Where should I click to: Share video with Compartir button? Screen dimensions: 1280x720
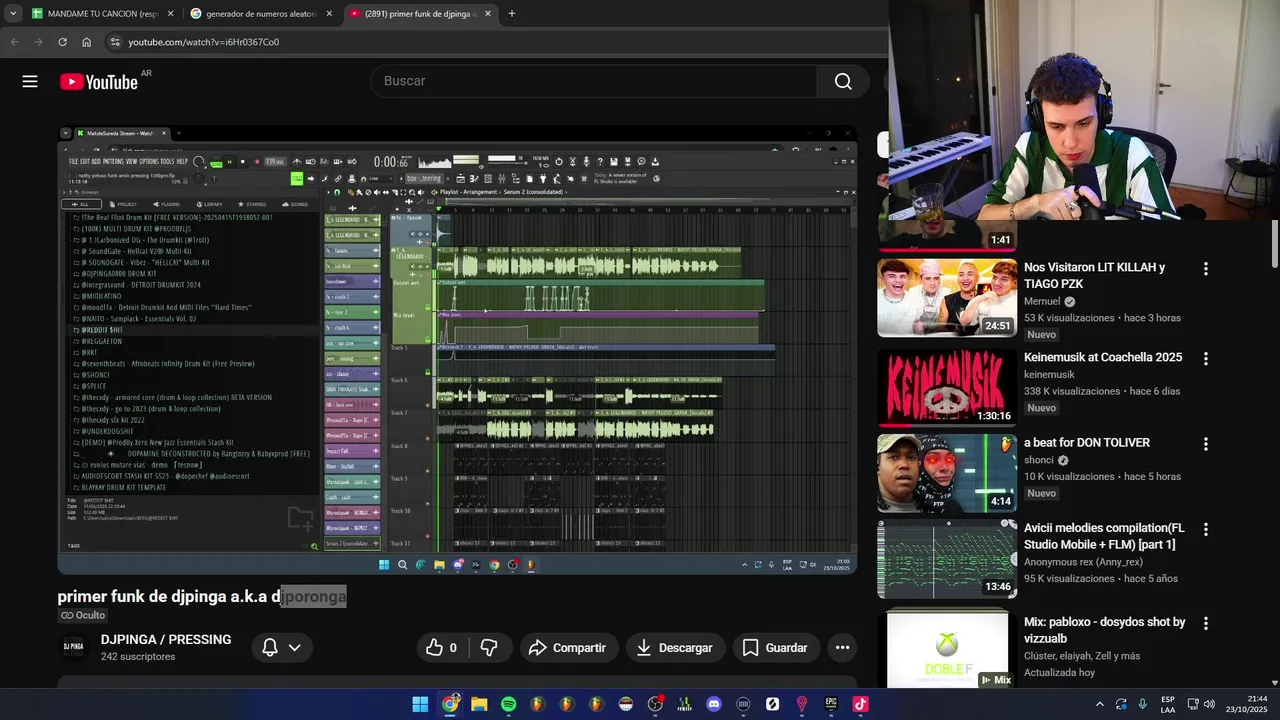(x=567, y=648)
